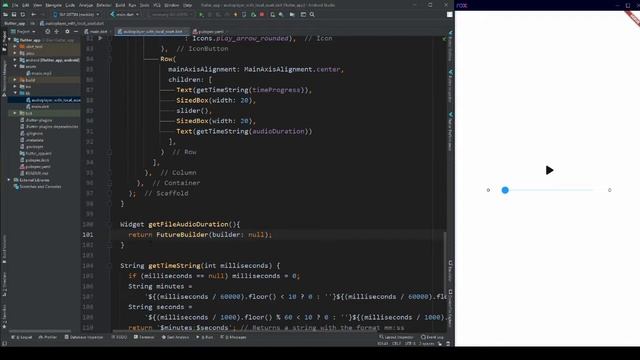
Task: Click the red Stop button in toolbar
Action: [262, 14]
